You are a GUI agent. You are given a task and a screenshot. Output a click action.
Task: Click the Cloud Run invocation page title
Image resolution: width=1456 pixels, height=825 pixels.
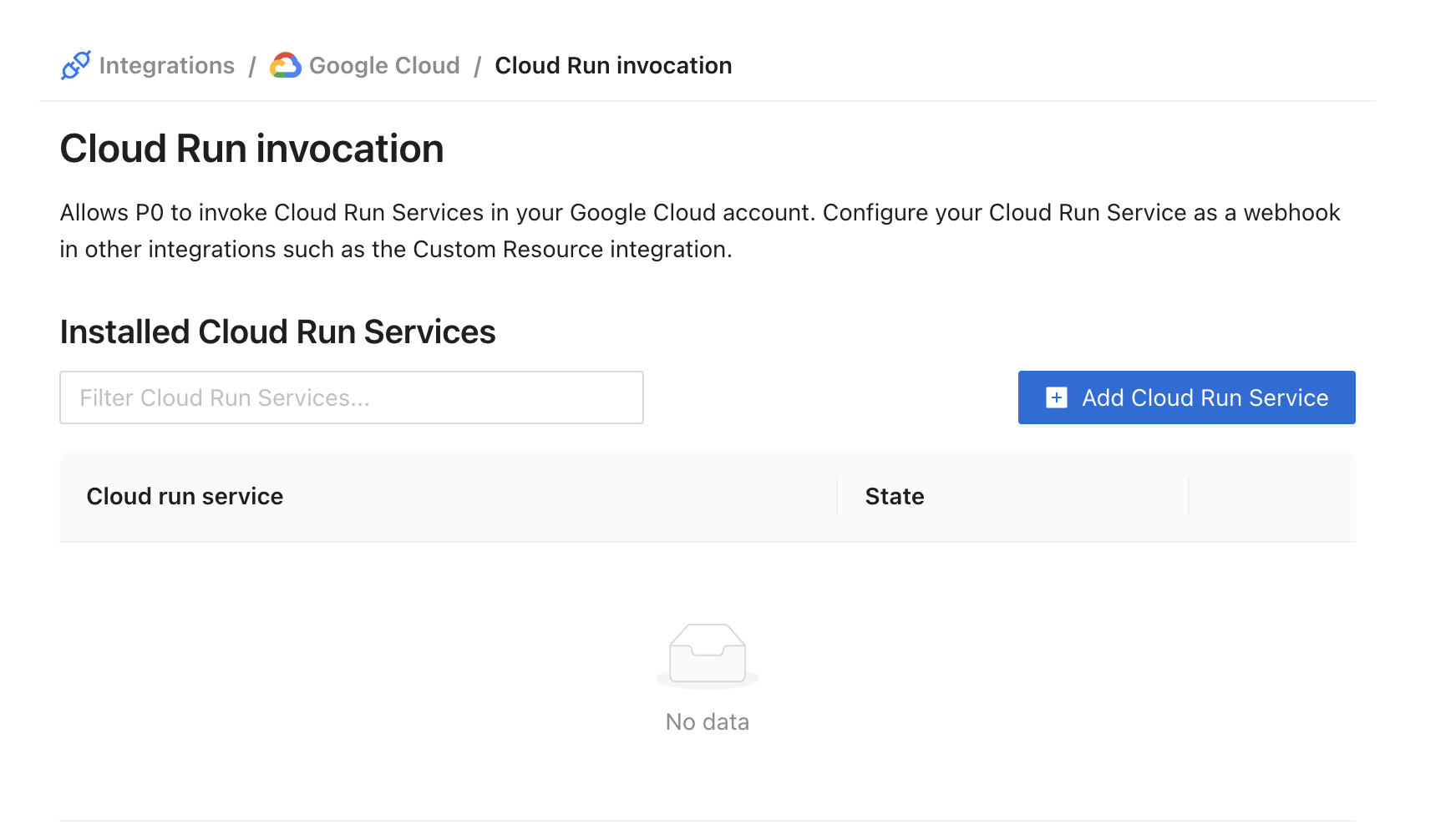click(x=251, y=149)
